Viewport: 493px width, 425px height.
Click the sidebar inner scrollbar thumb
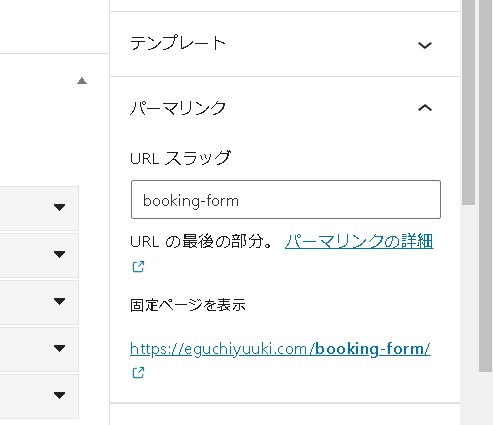468,102
